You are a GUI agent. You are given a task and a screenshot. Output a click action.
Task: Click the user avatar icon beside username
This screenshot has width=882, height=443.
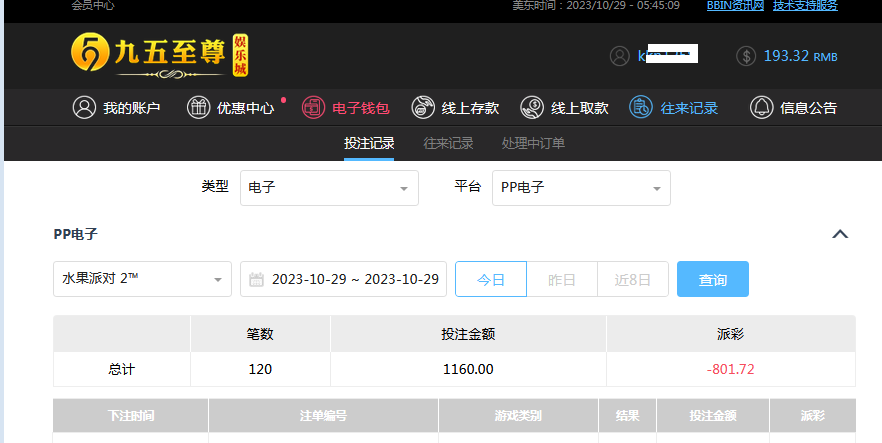pos(619,56)
